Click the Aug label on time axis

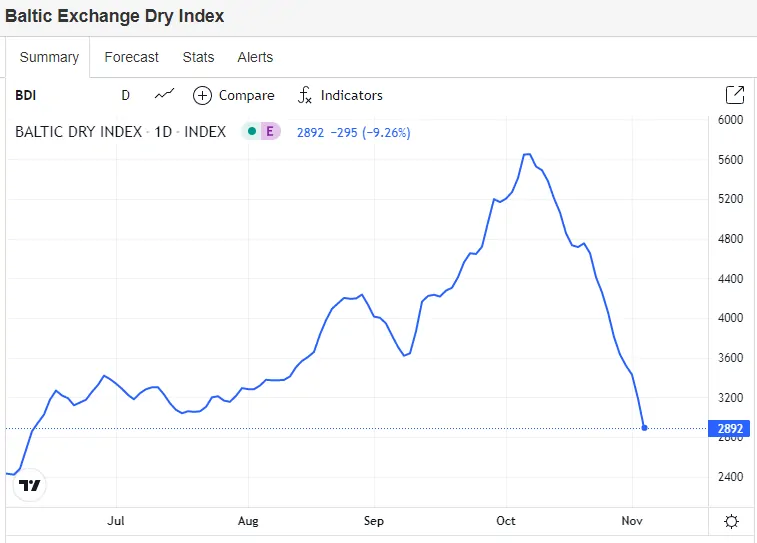tap(248, 521)
